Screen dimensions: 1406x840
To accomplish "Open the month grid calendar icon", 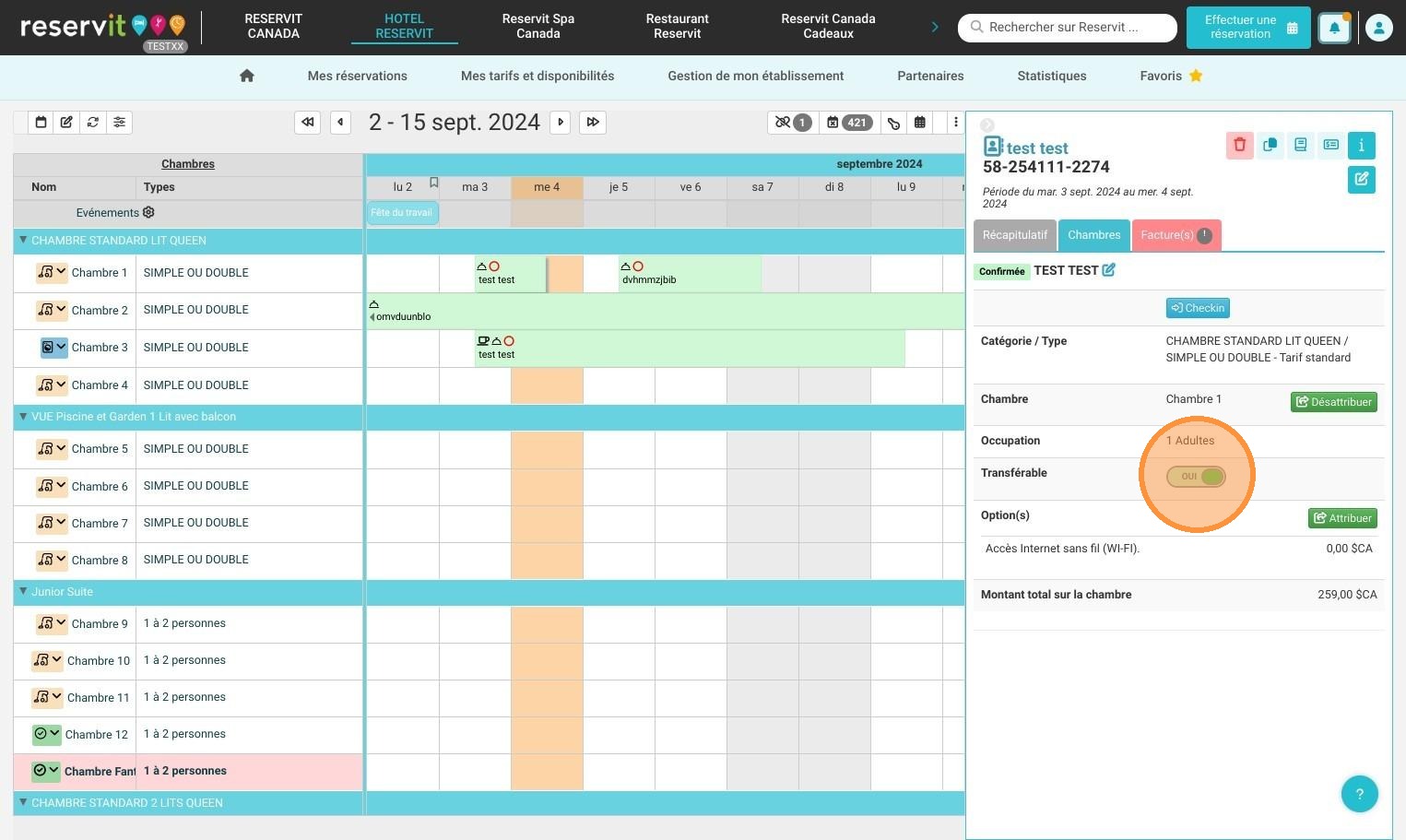I will point(920,122).
